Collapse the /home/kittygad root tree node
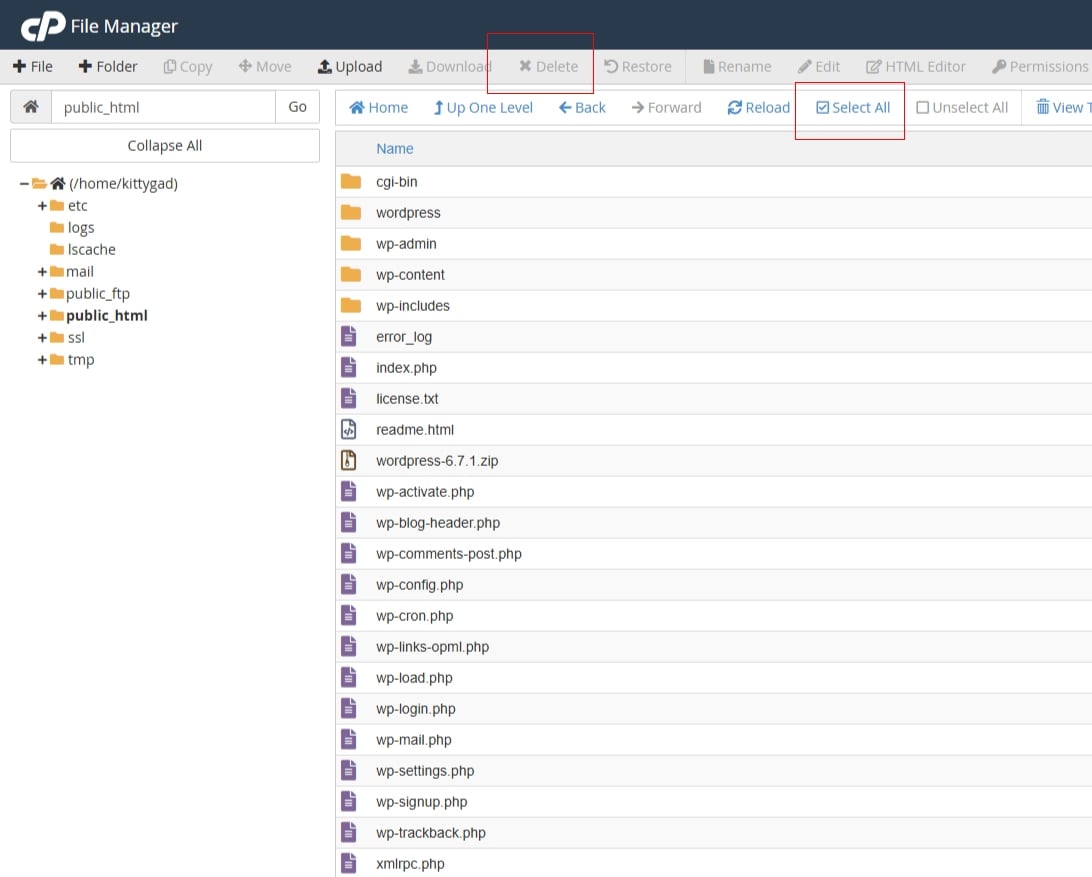Image resolution: width=1092 pixels, height=877 pixels. coord(24,184)
